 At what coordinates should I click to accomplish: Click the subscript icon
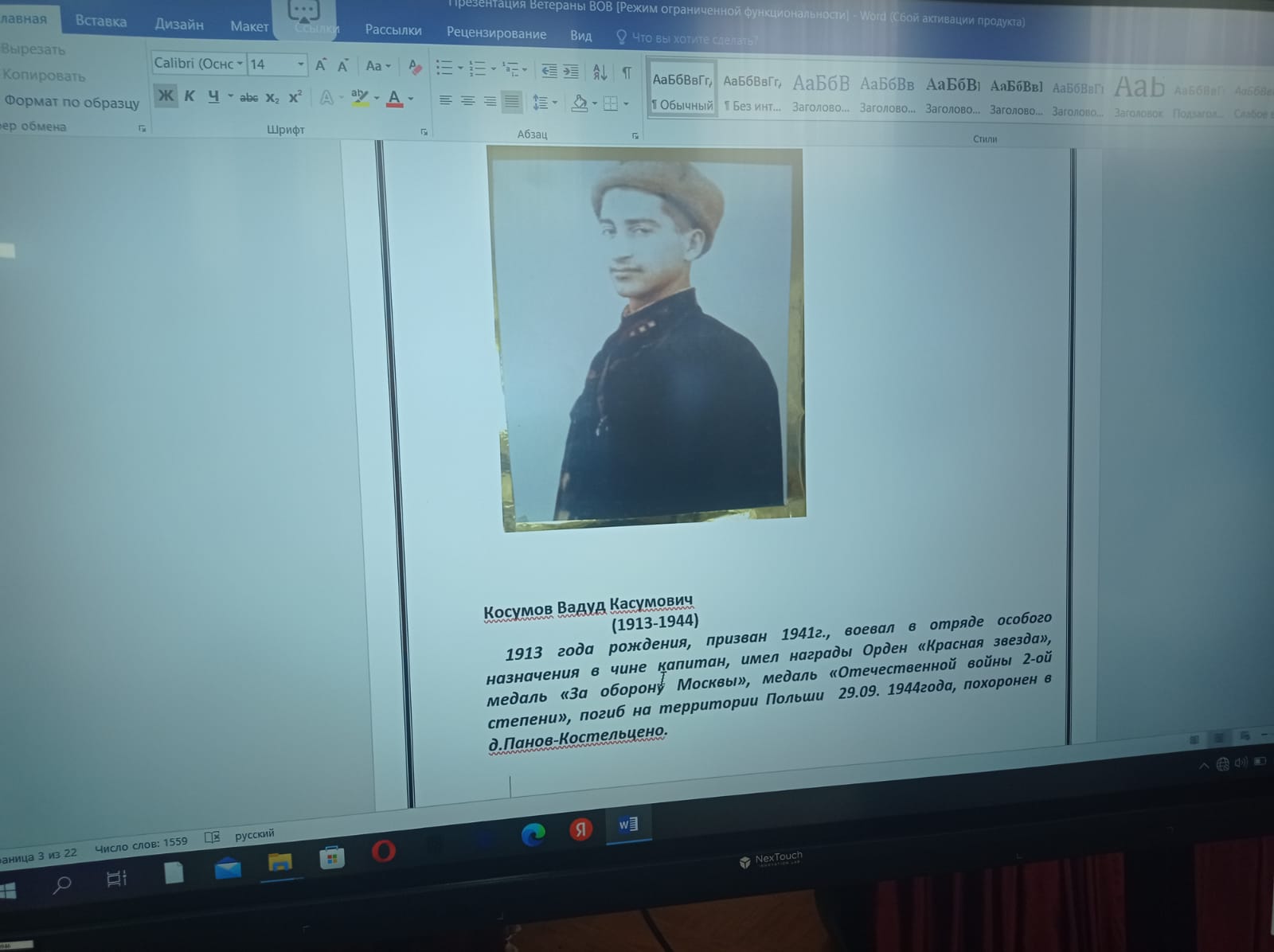(x=272, y=98)
